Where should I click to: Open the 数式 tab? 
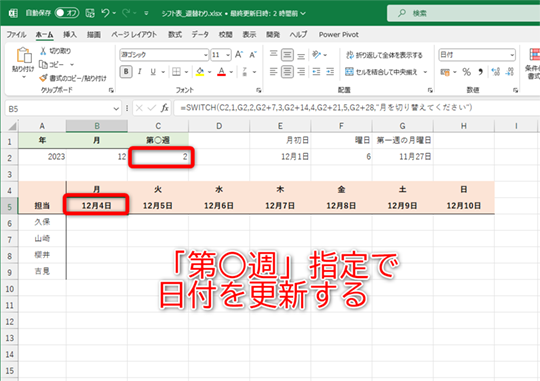coord(175,34)
